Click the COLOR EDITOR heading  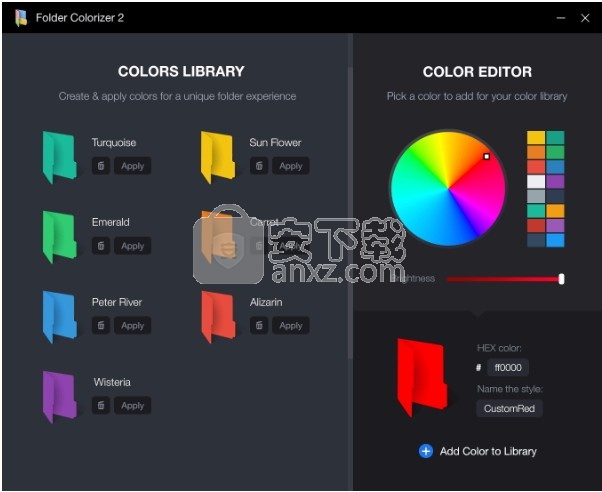click(x=477, y=72)
